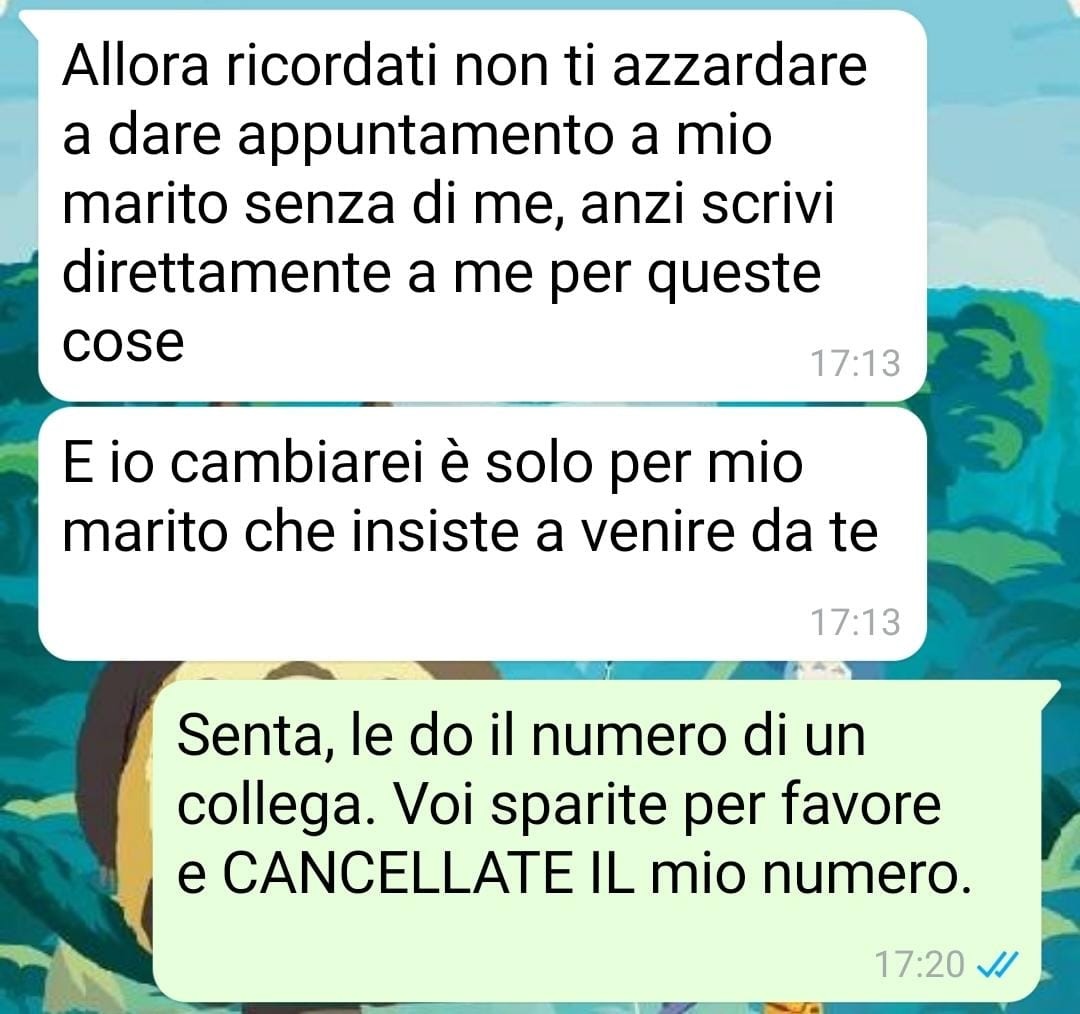Click 'marito senza di me, anzi scrivi' line

(x=448, y=204)
